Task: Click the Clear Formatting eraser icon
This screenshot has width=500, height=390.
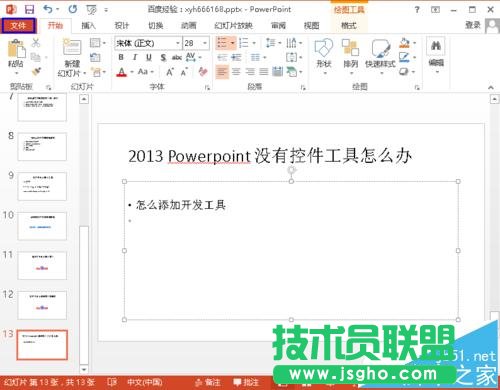Action: coord(203,72)
